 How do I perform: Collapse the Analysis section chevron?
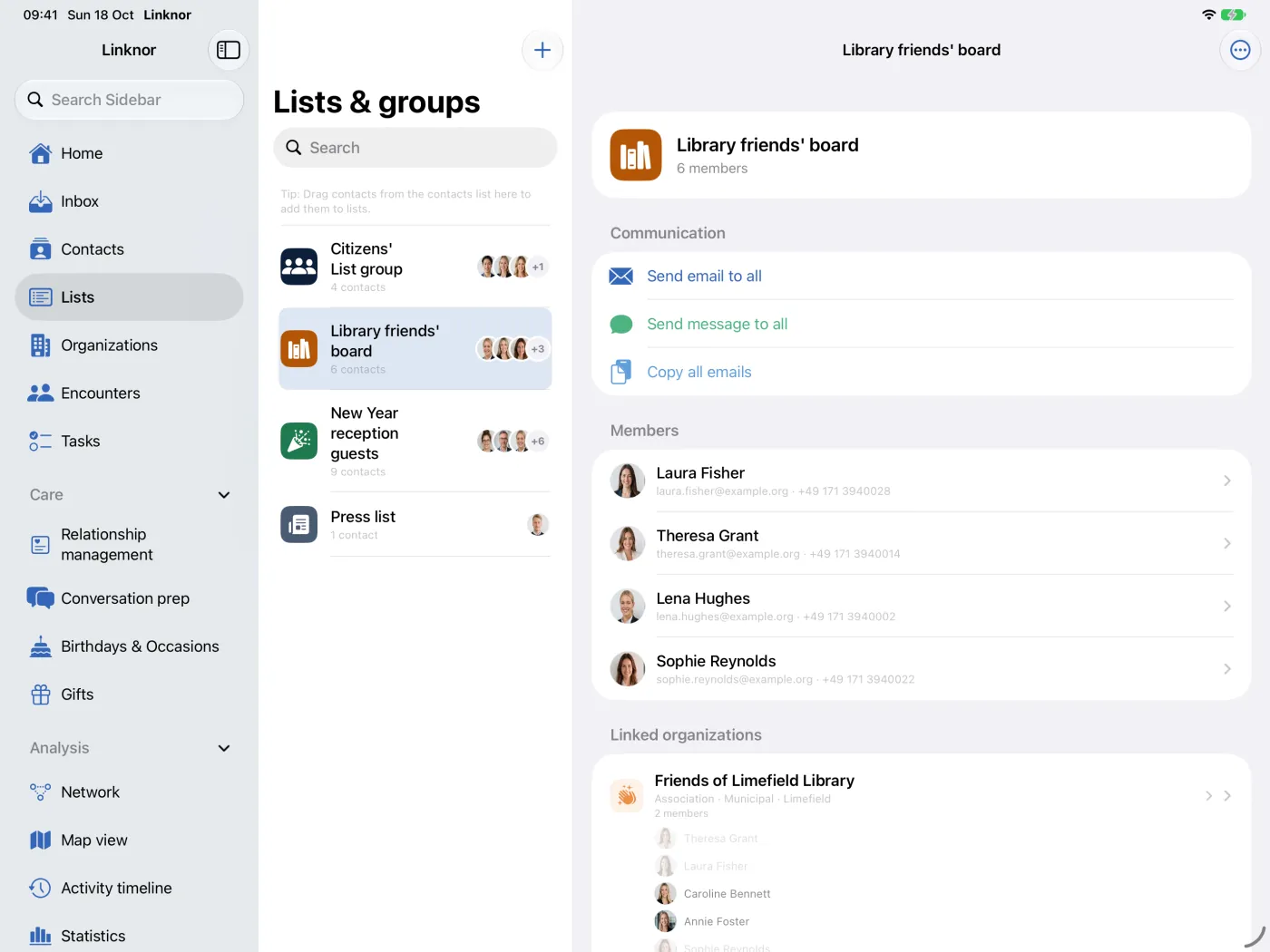[x=224, y=748]
